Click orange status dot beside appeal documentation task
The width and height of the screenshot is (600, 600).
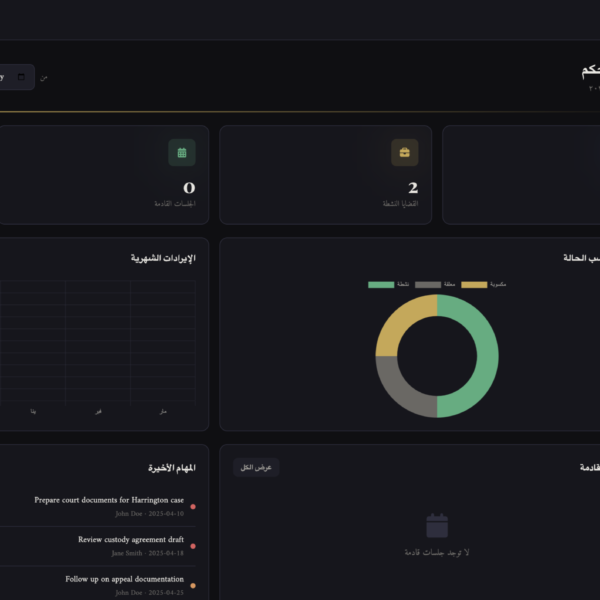193,586
